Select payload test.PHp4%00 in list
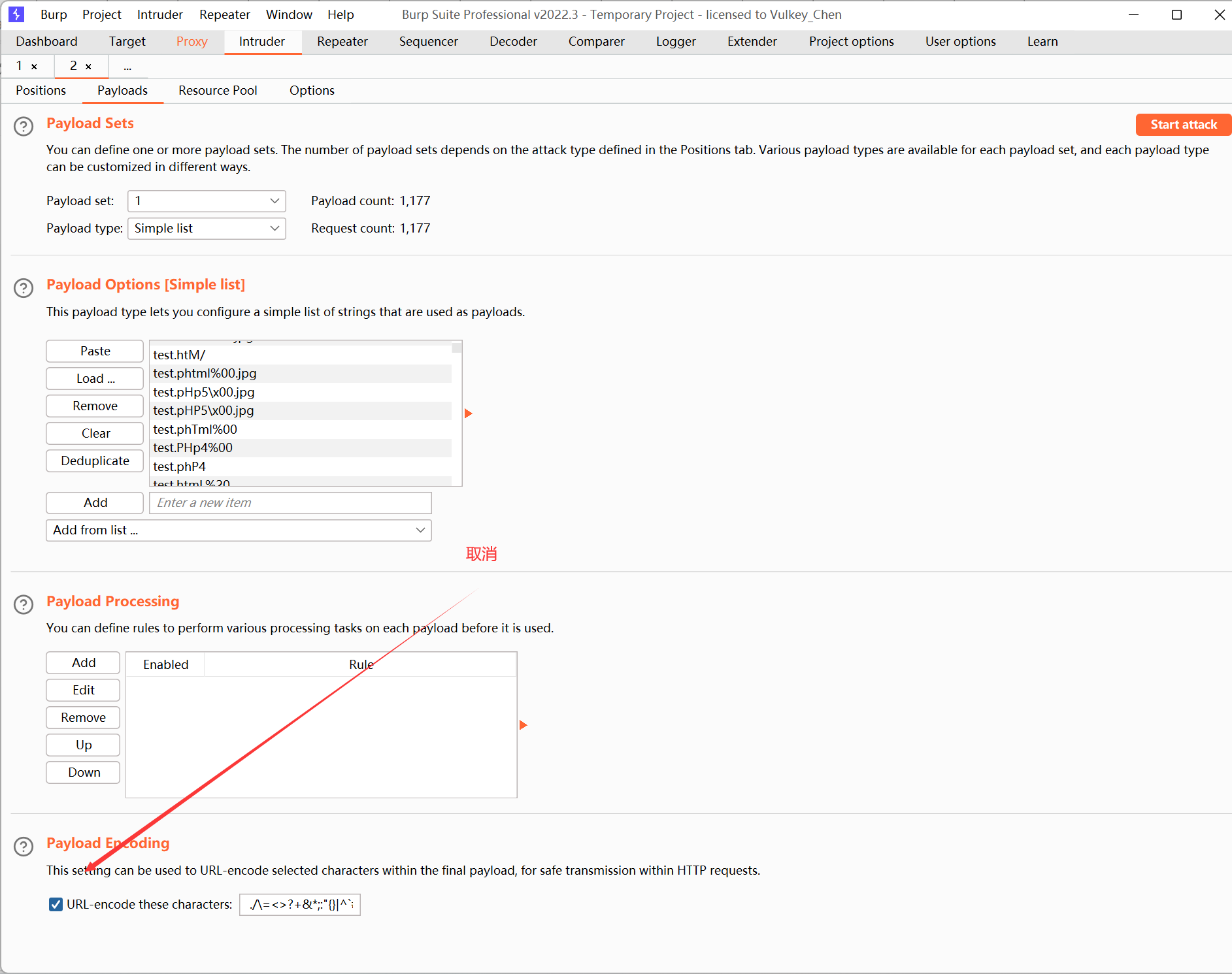This screenshot has width=1232, height=974. pyautogui.click(x=301, y=448)
